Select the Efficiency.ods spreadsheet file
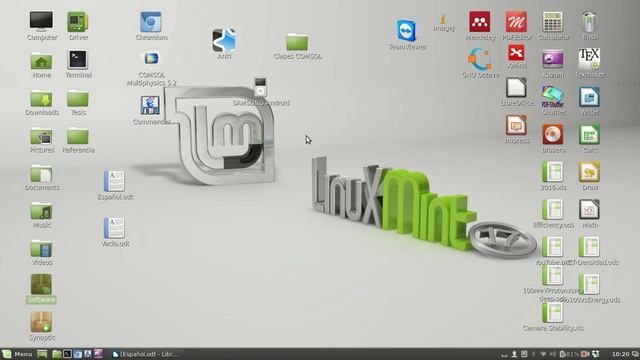640x360 pixels. (x=553, y=209)
